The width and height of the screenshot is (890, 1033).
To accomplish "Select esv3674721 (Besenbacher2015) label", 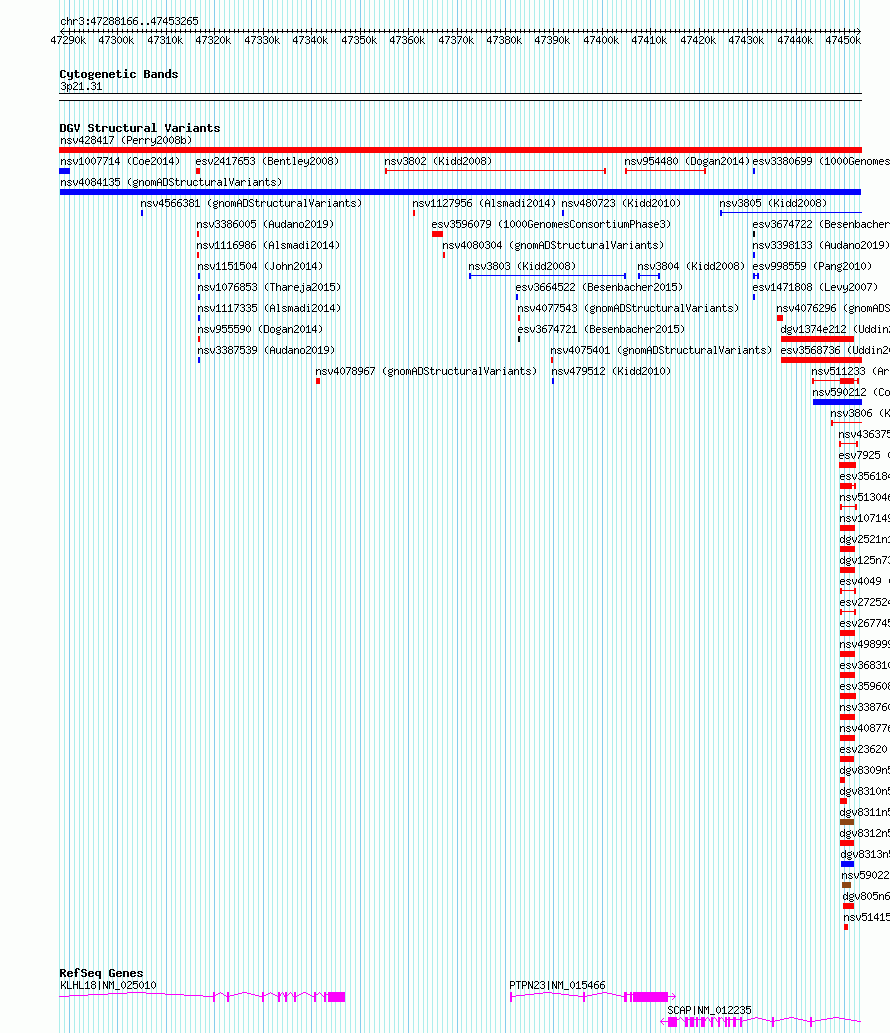I will pos(601,330).
